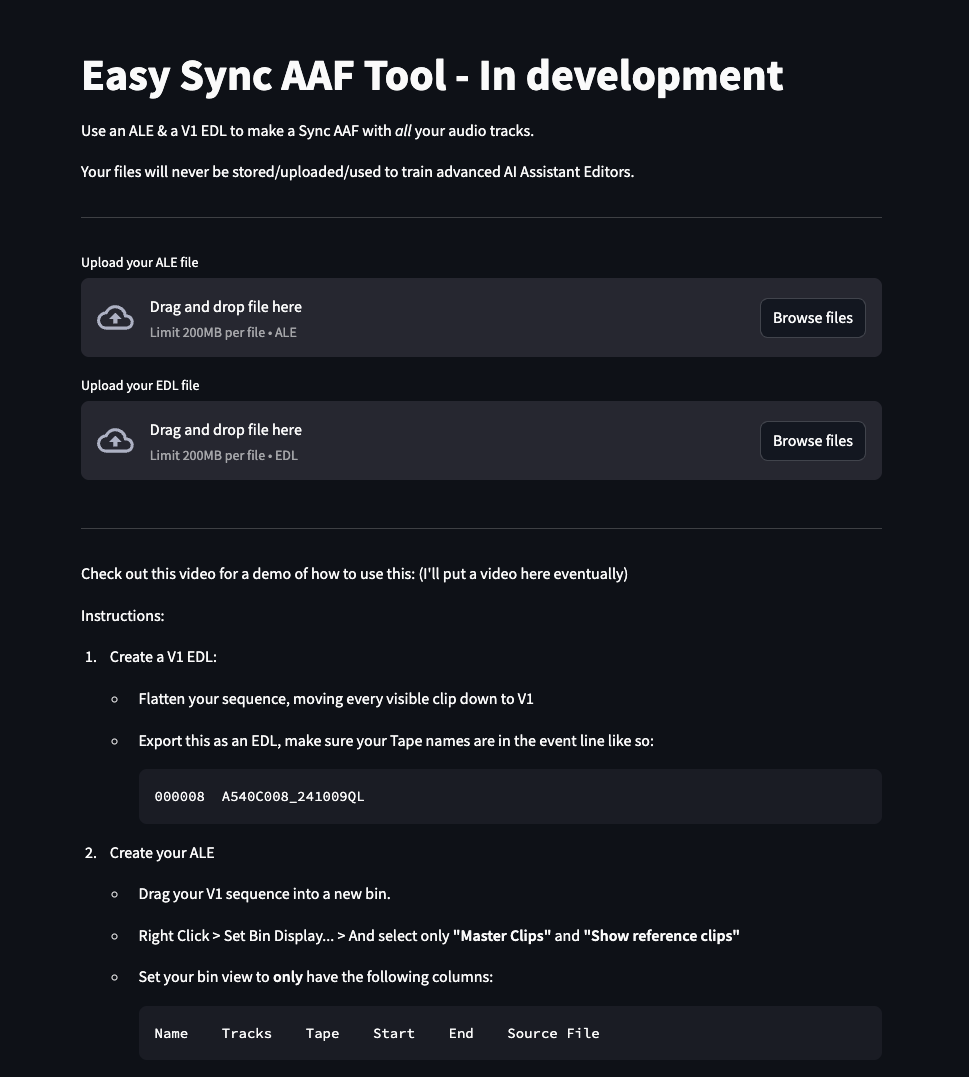Click the bold "Show reference clips" text
The height and width of the screenshot is (1077, 969).
pos(661,936)
